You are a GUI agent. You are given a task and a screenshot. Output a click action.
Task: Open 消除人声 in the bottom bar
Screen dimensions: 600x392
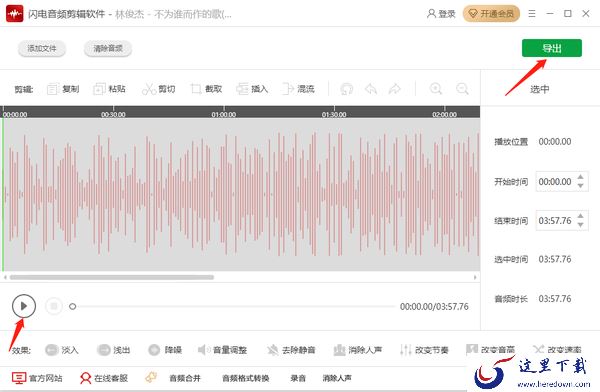(337, 378)
